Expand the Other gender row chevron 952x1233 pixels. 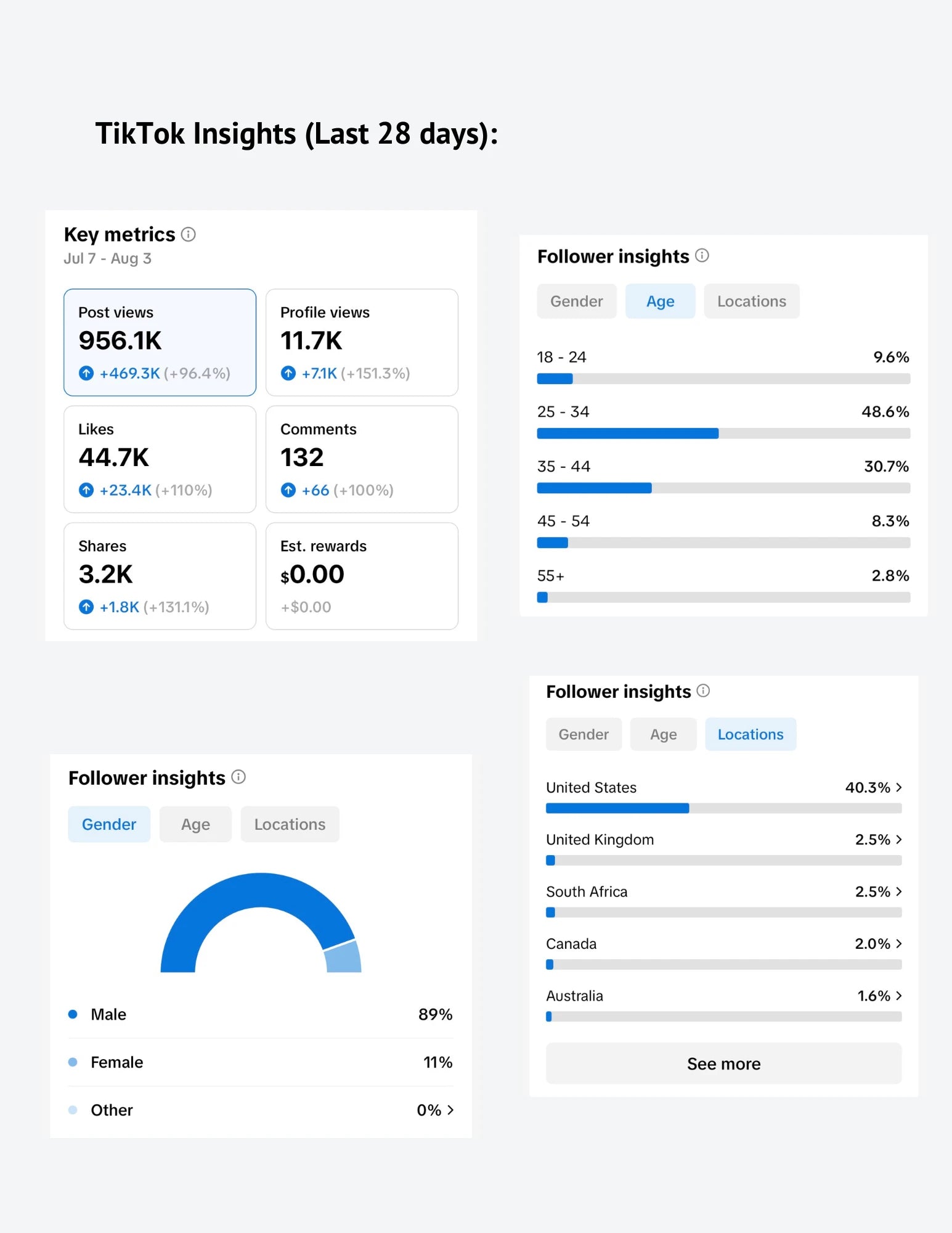point(450,1110)
